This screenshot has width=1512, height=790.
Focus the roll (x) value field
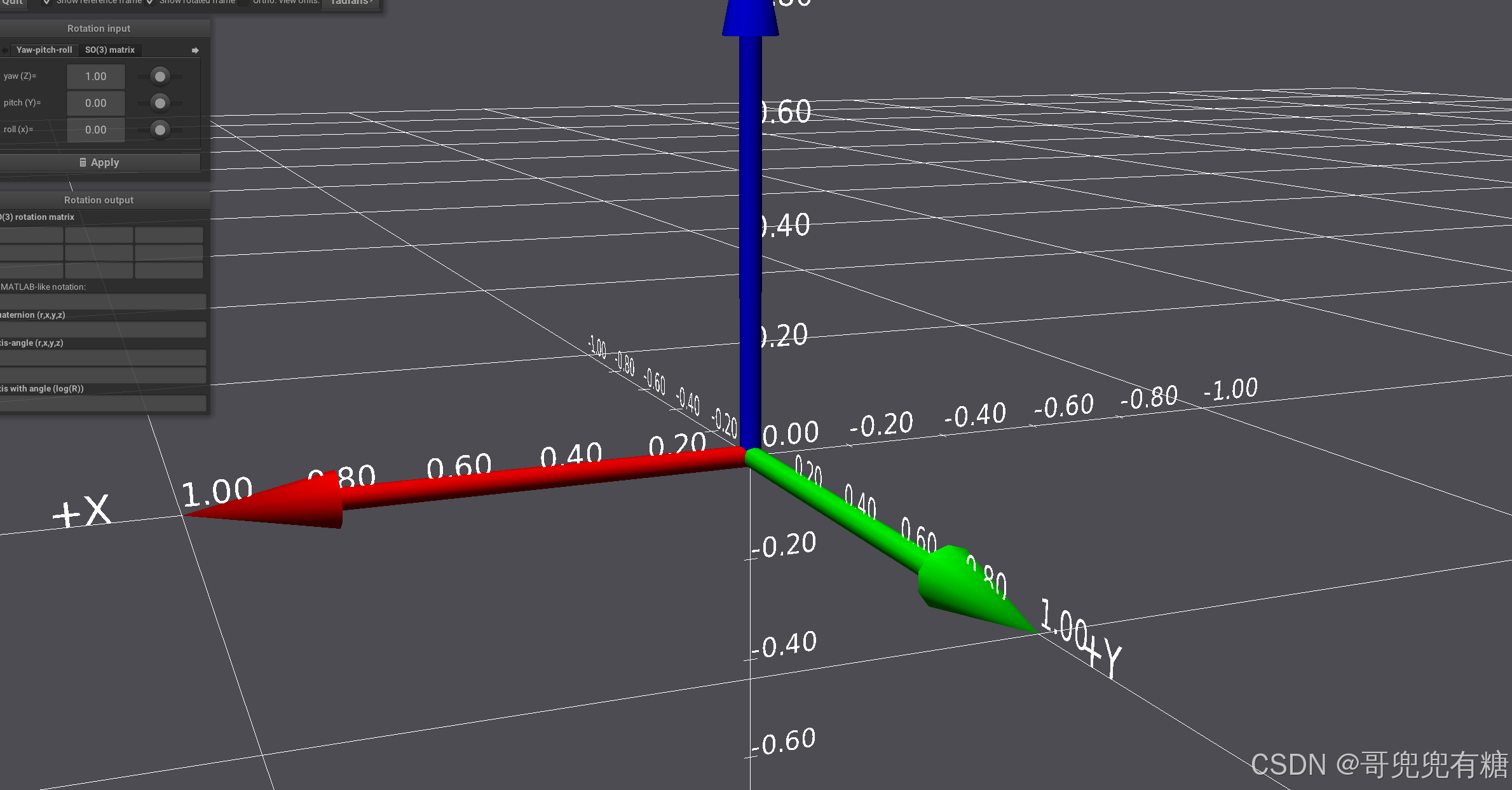tap(96, 130)
